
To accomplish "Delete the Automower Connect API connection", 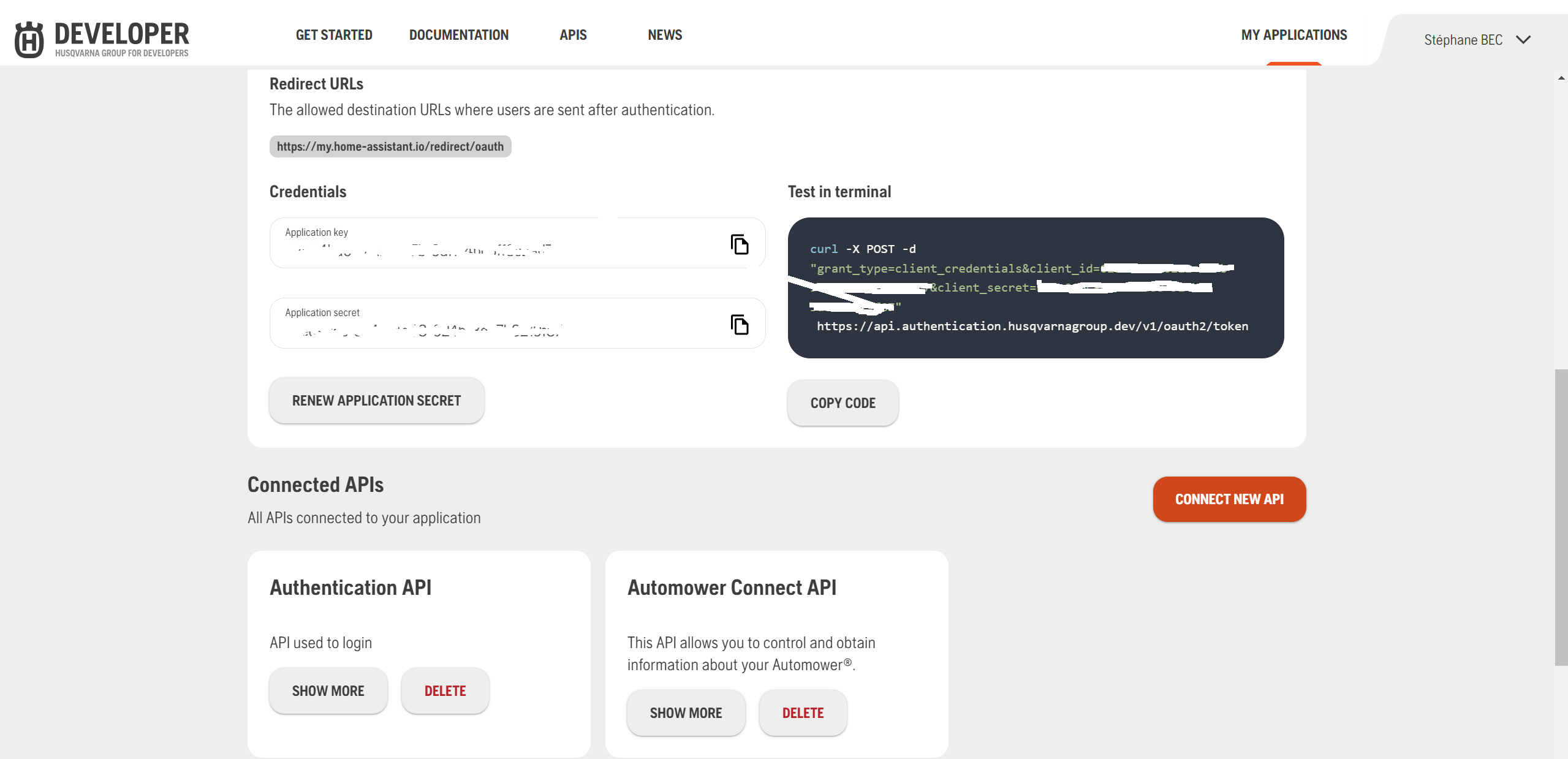I will (x=803, y=713).
